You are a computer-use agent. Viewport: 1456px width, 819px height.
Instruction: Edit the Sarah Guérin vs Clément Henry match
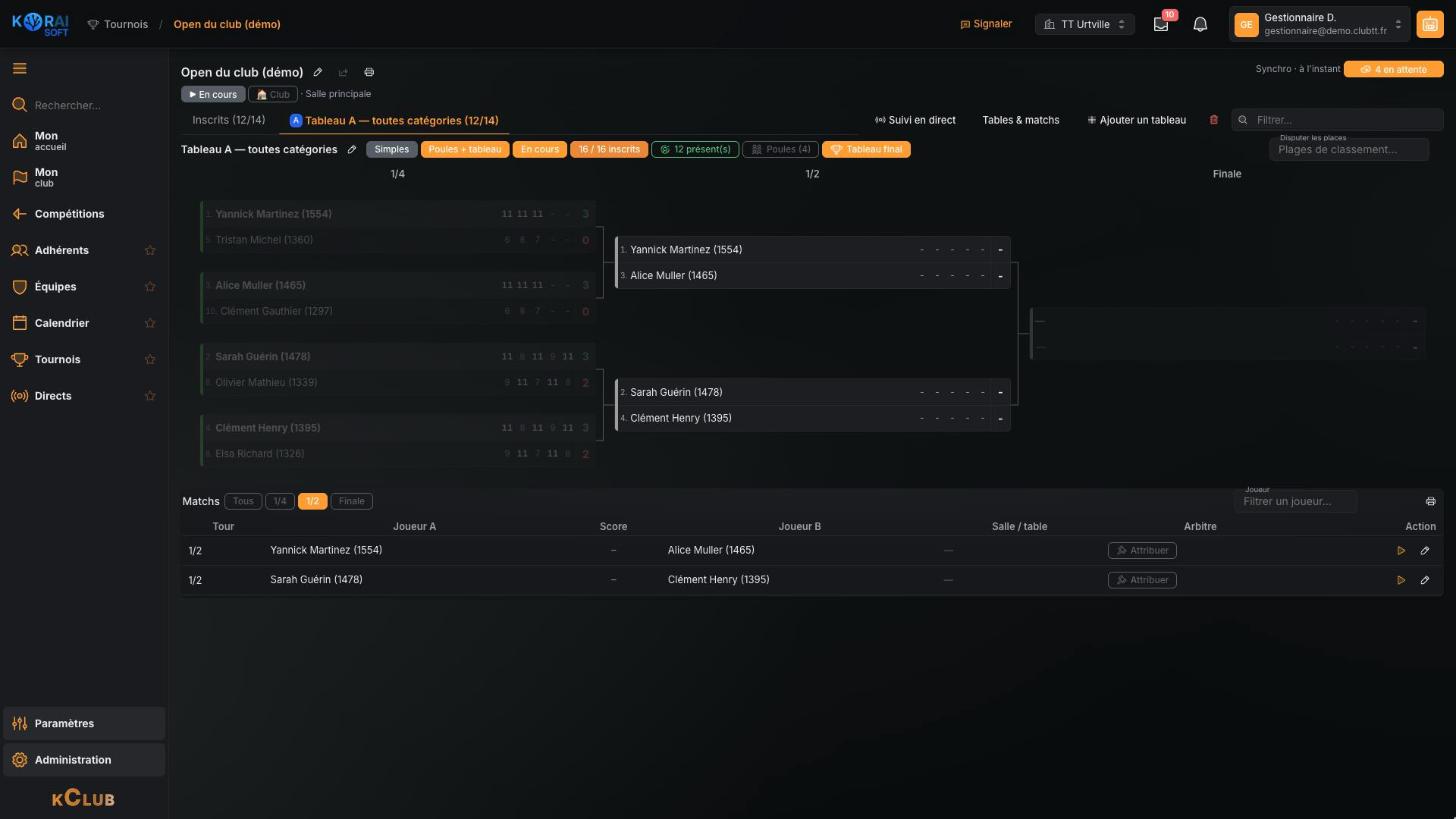1425,580
